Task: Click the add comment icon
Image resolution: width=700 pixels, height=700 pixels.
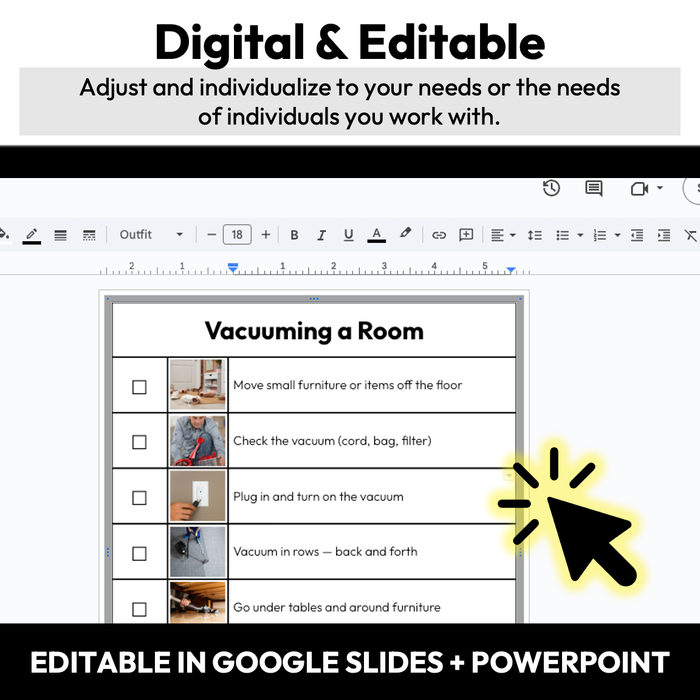Action: (x=466, y=235)
